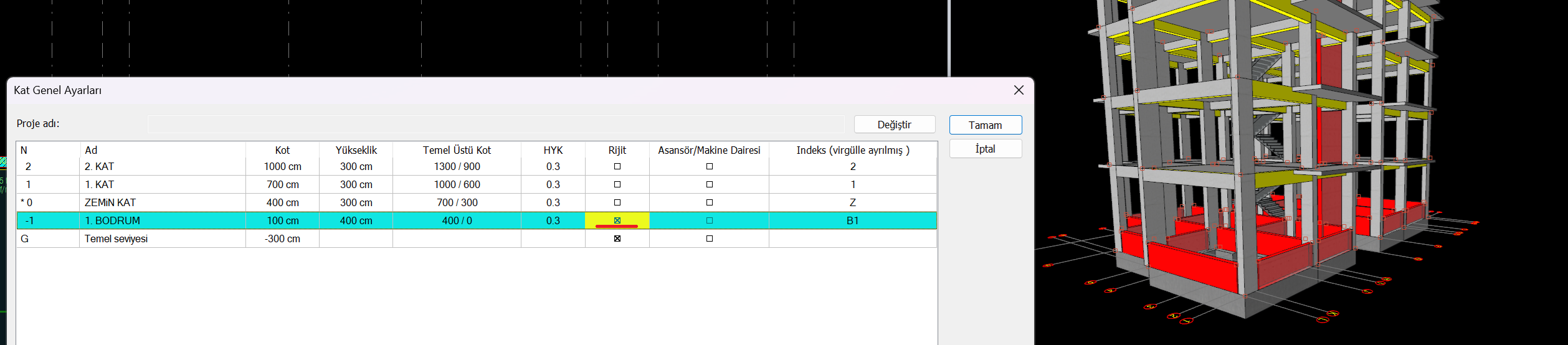Click the Temel Üstü Kot column header

[457, 150]
